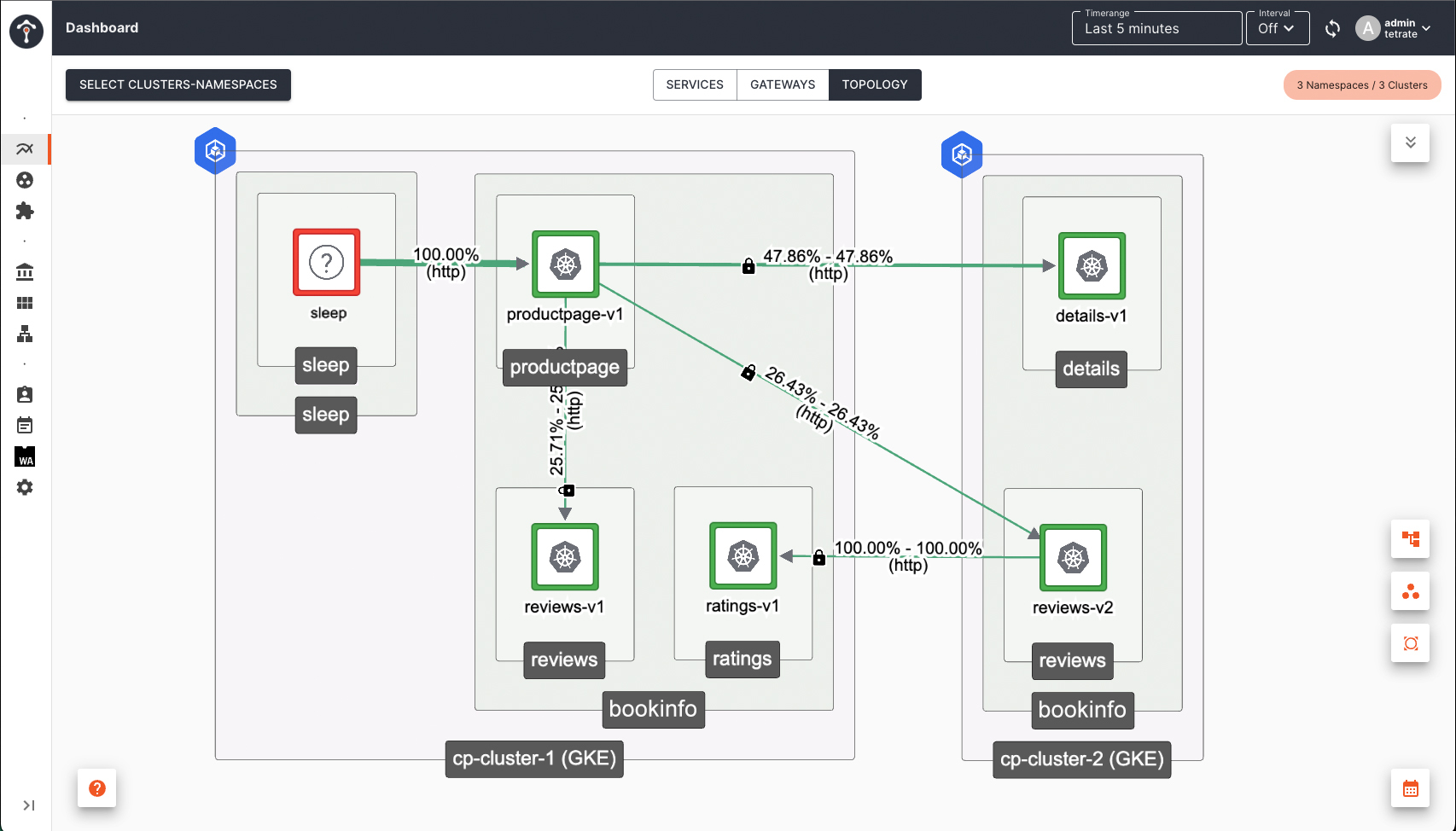Switch to the SERVICES tab
The height and width of the screenshot is (831, 1456).
pos(695,84)
